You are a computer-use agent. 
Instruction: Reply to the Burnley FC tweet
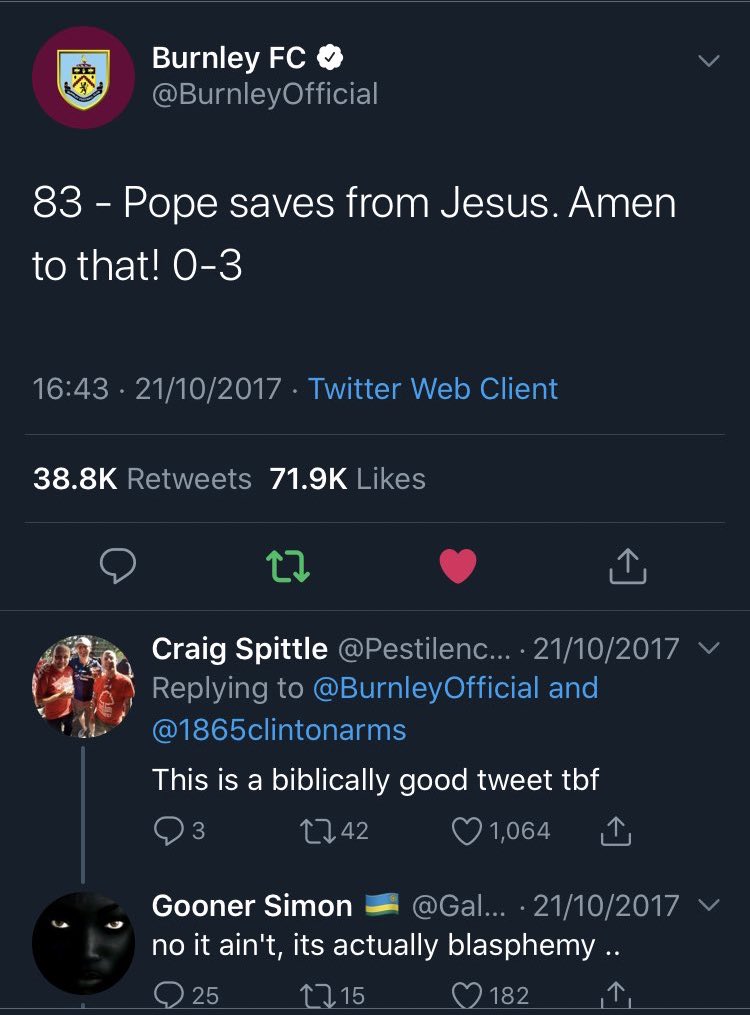point(119,567)
